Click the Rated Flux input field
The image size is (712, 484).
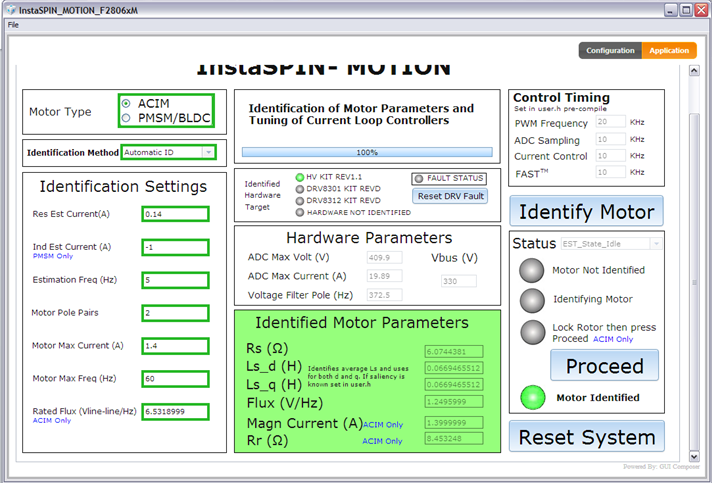coord(175,412)
